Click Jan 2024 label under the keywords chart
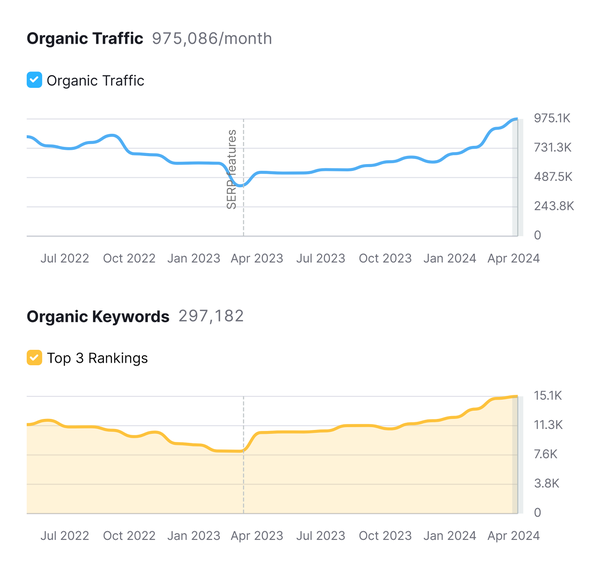This screenshot has width=600, height=572. click(x=449, y=535)
